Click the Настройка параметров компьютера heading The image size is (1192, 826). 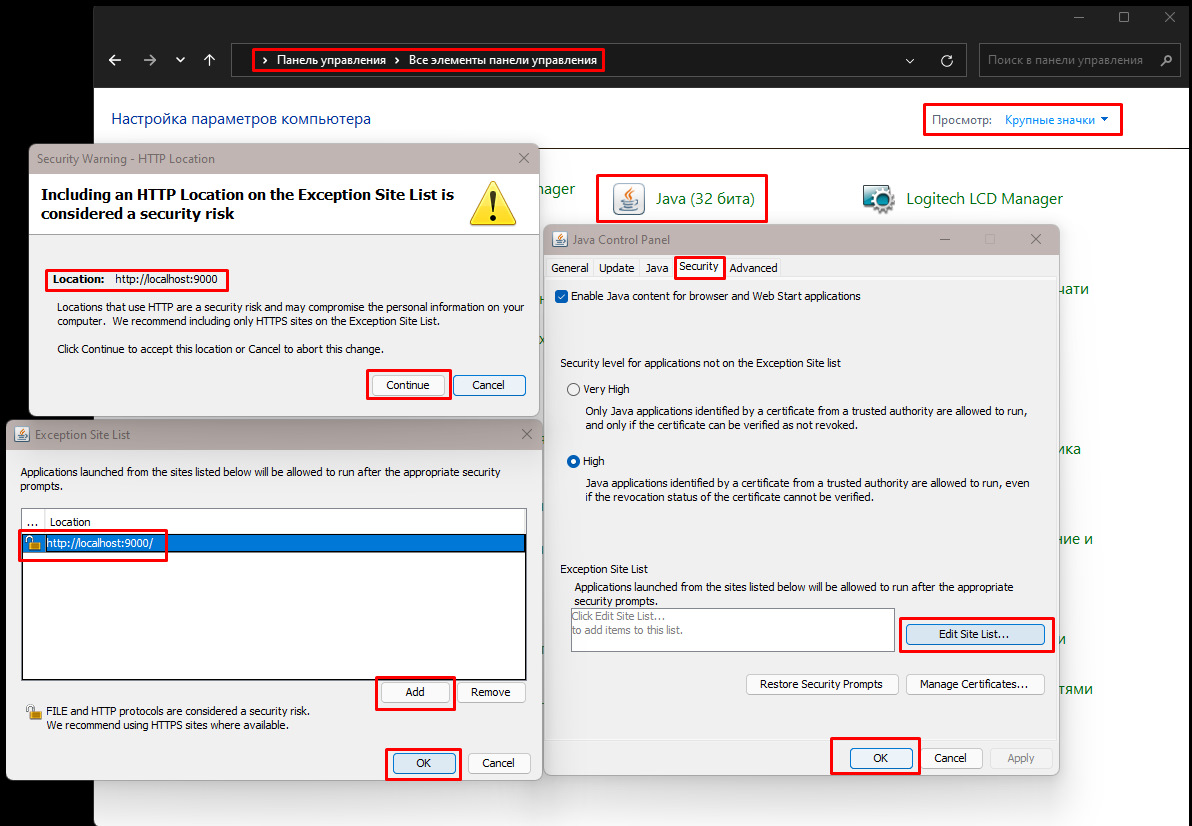(x=241, y=119)
